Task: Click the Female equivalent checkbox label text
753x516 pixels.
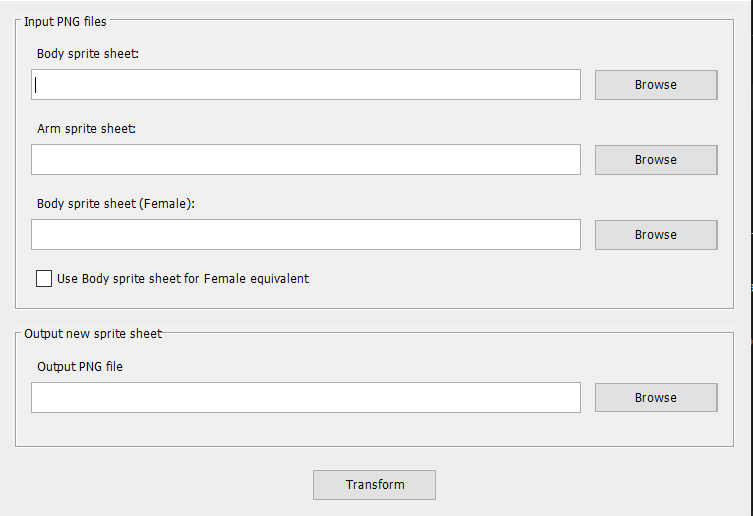Action: coord(183,279)
